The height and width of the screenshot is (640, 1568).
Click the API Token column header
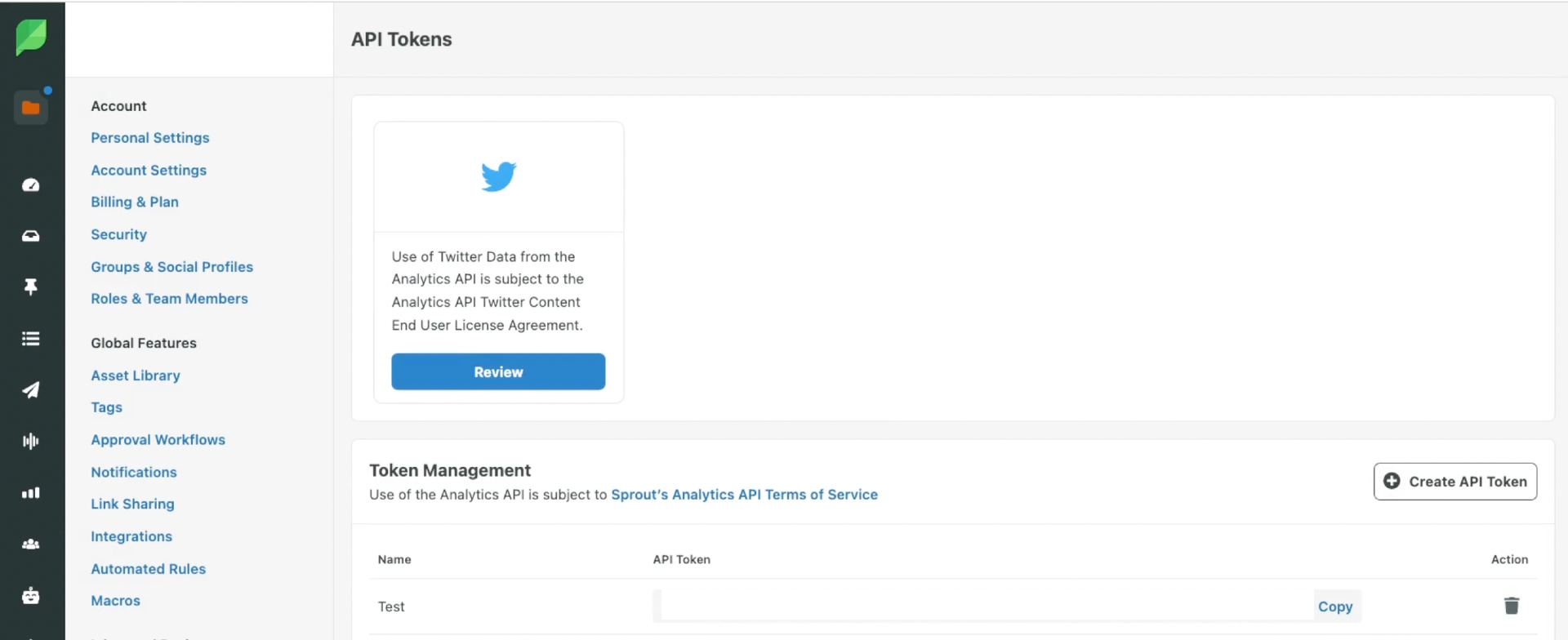tap(682, 560)
